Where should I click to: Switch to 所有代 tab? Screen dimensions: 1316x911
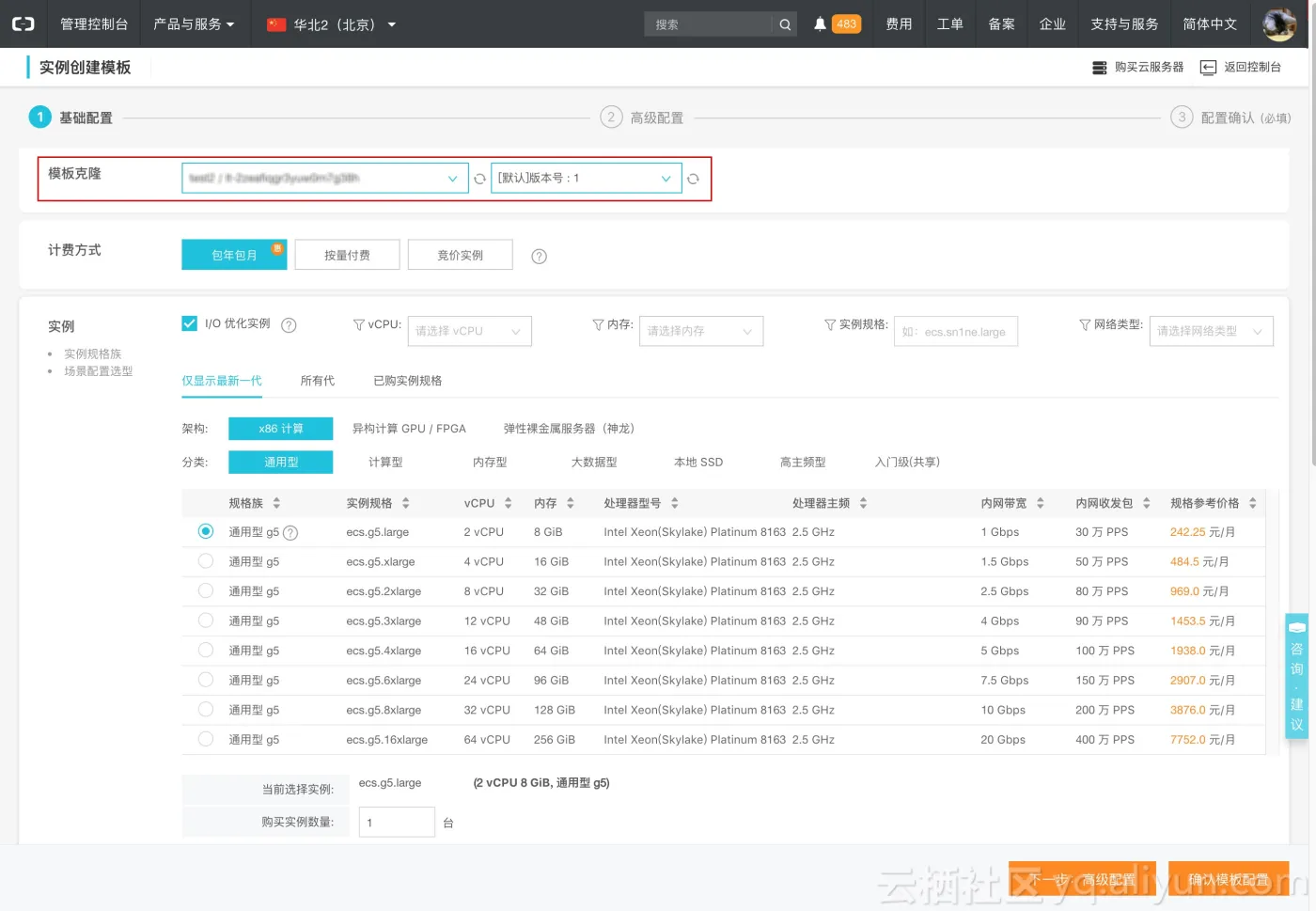click(318, 381)
